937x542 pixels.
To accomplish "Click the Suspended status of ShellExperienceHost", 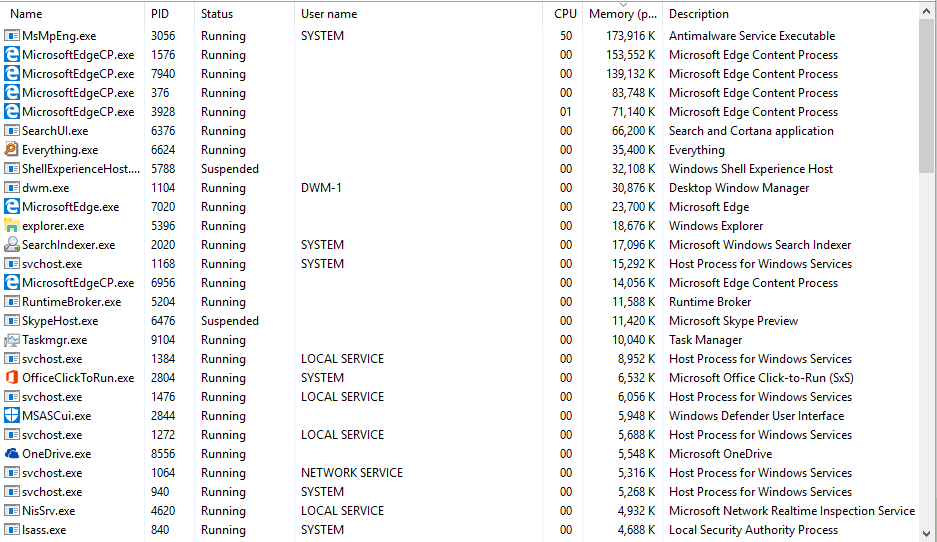I will click(230, 169).
